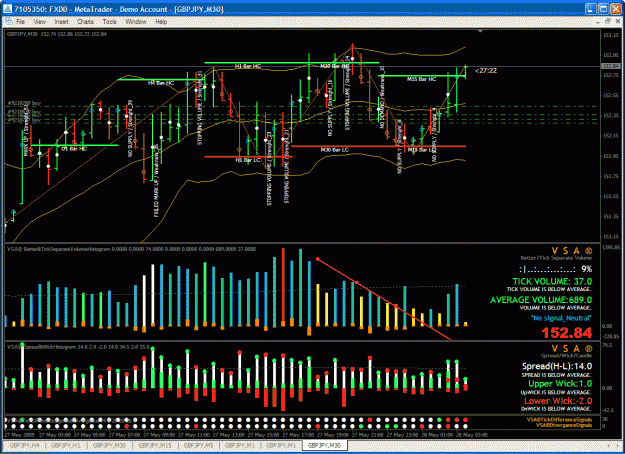Click the MetaTrader app icon in title bar
Image resolution: width=625 pixels, height=454 pixels.
click(x=8, y=9)
